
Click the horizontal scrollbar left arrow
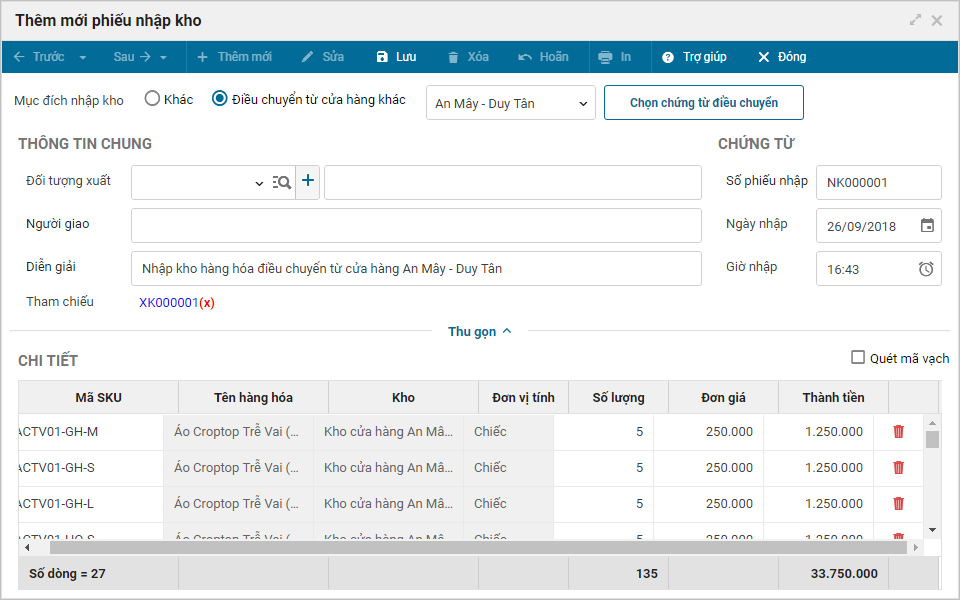pyautogui.click(x=26, y=547)
